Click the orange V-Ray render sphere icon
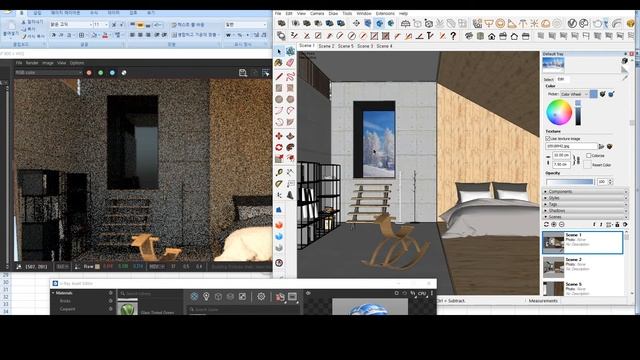 [x=279, y=224]
